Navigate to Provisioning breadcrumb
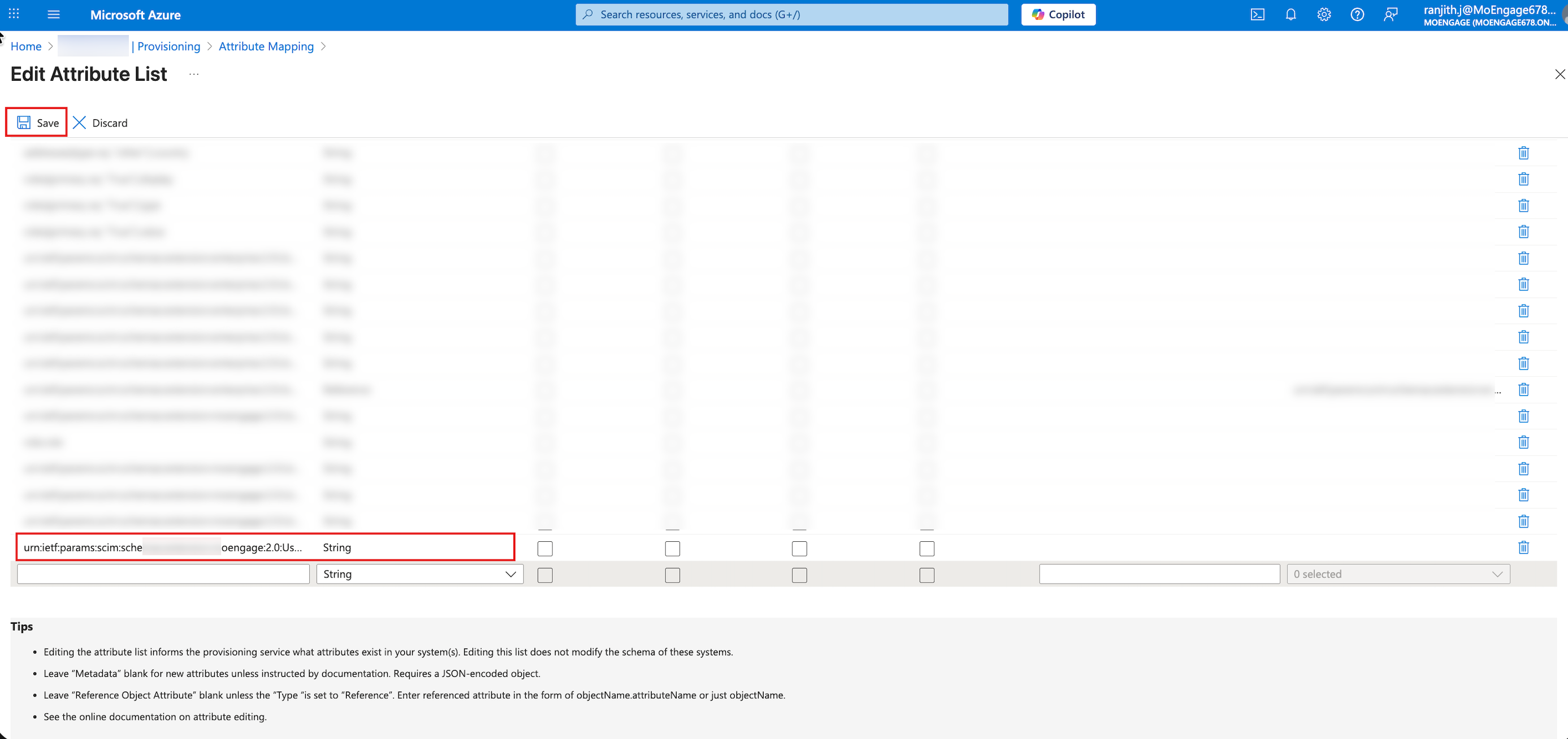Screen dimensions: 1568x739 point(168,46)
